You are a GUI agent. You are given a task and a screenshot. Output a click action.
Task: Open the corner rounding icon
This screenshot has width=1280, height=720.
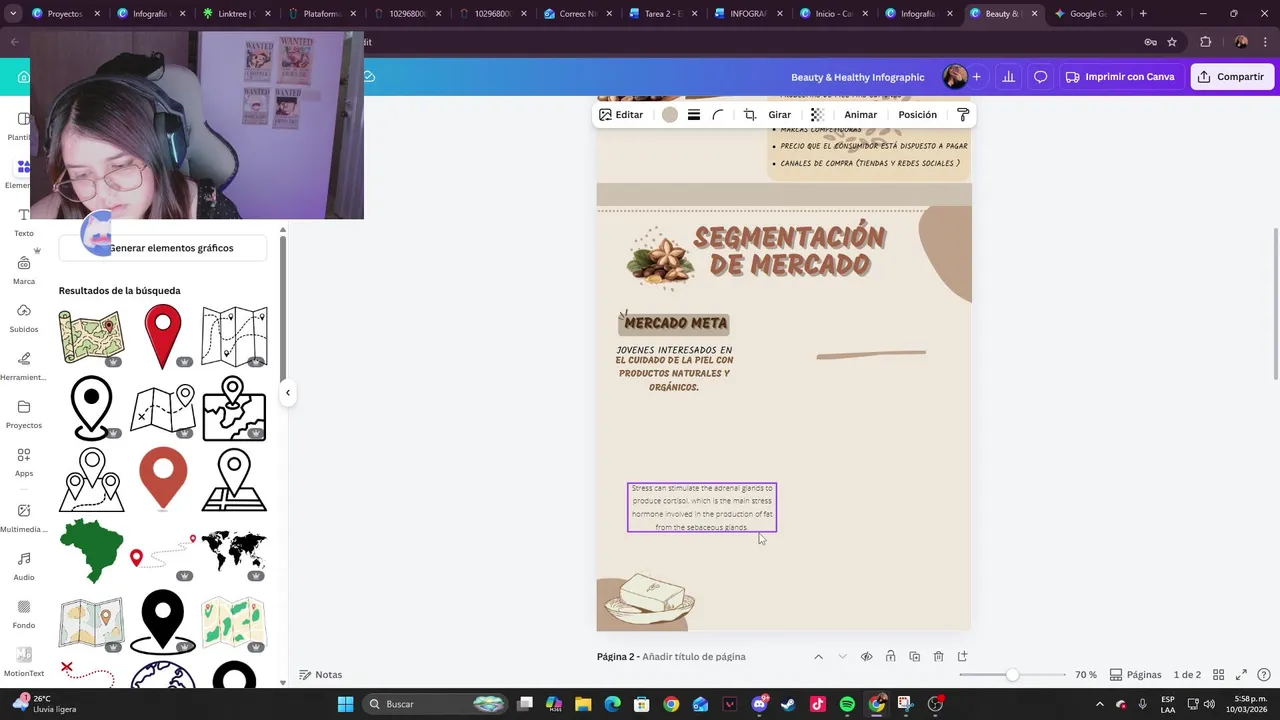[x=718, y=115]
